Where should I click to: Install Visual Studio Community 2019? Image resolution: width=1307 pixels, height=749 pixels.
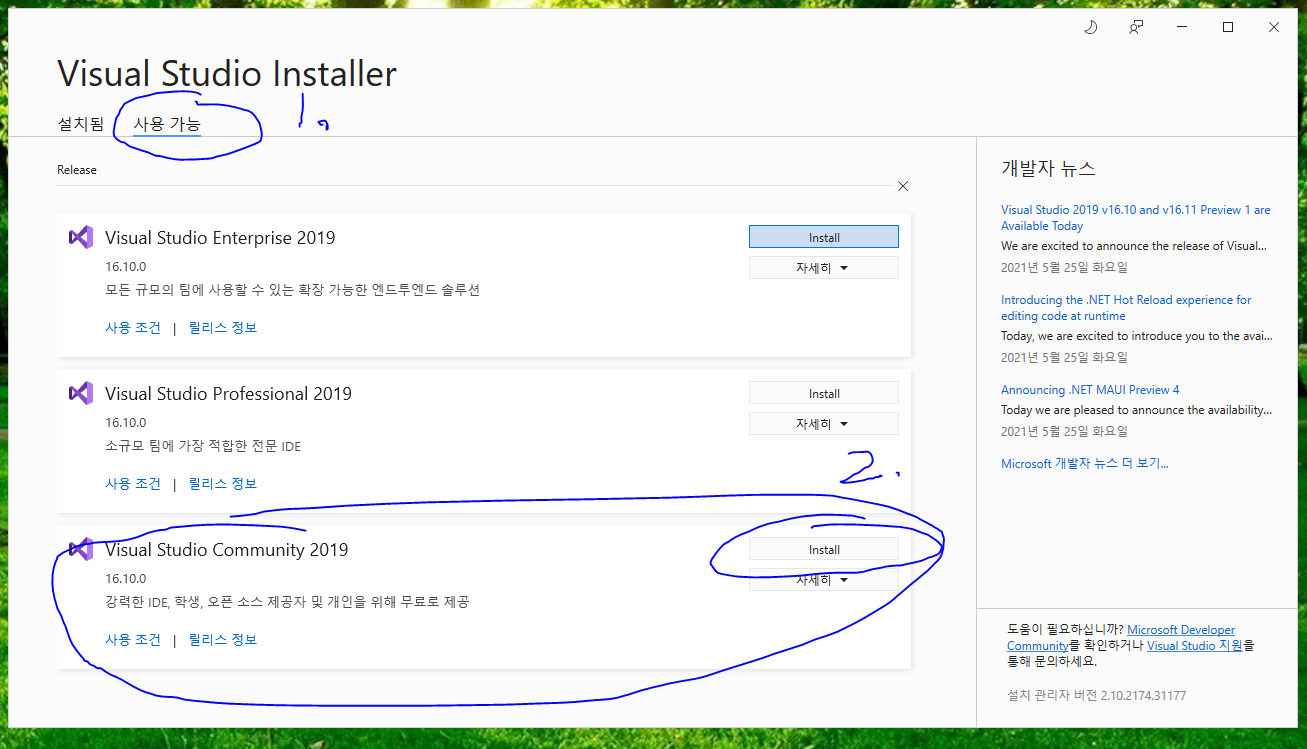pos(824,549)
